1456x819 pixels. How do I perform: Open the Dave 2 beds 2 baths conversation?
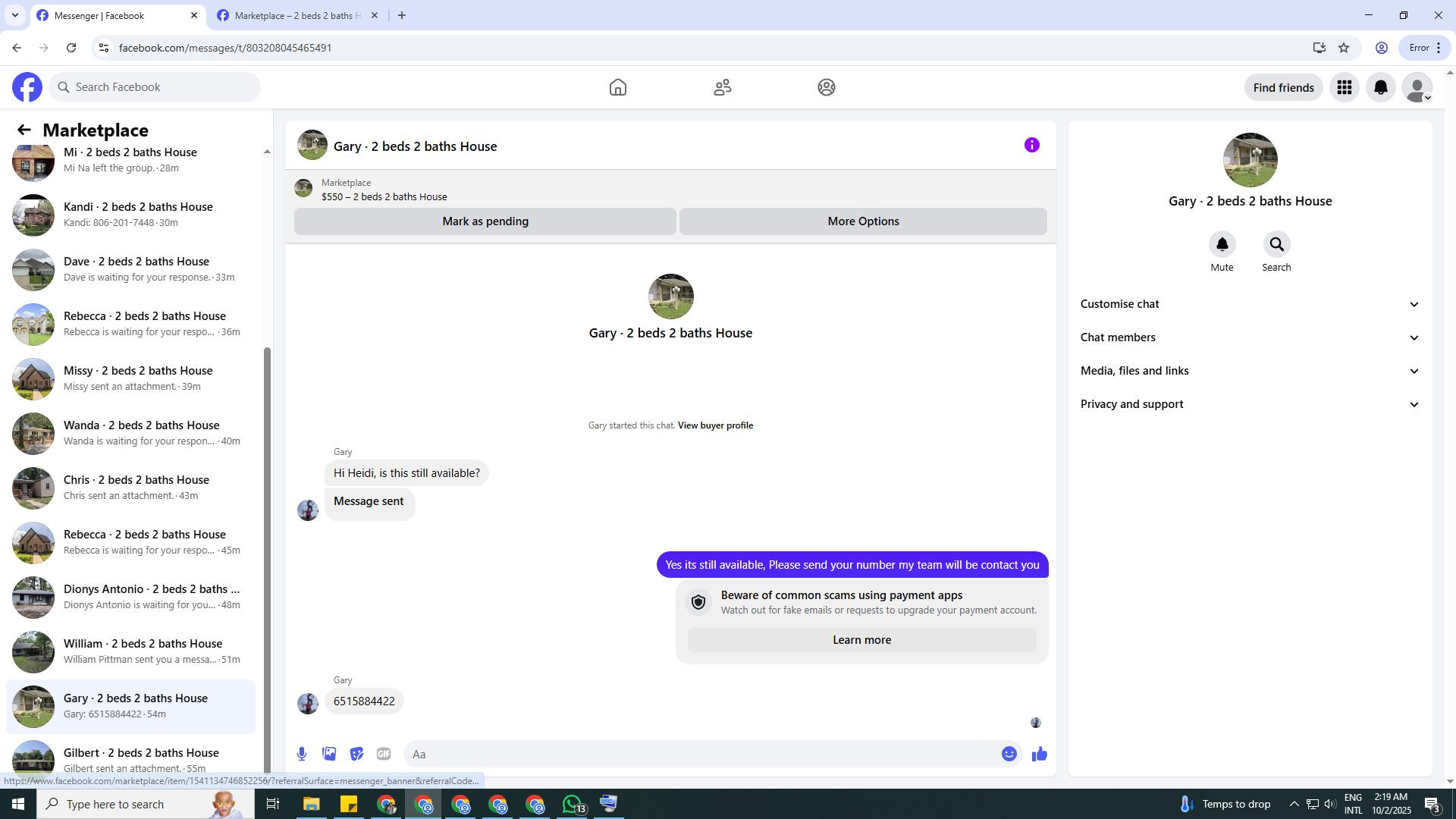(136, 269)
